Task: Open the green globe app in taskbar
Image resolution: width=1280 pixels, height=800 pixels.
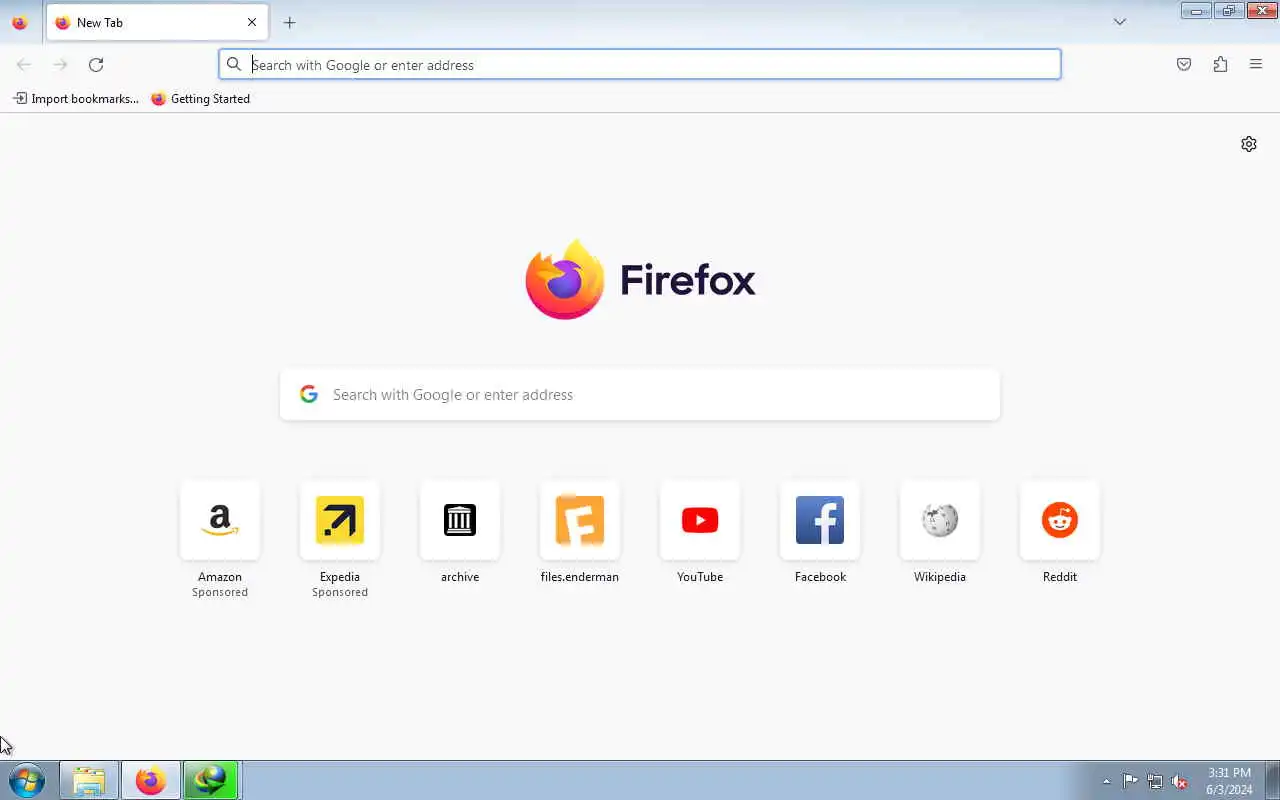Action: click(x=210, y=780)
